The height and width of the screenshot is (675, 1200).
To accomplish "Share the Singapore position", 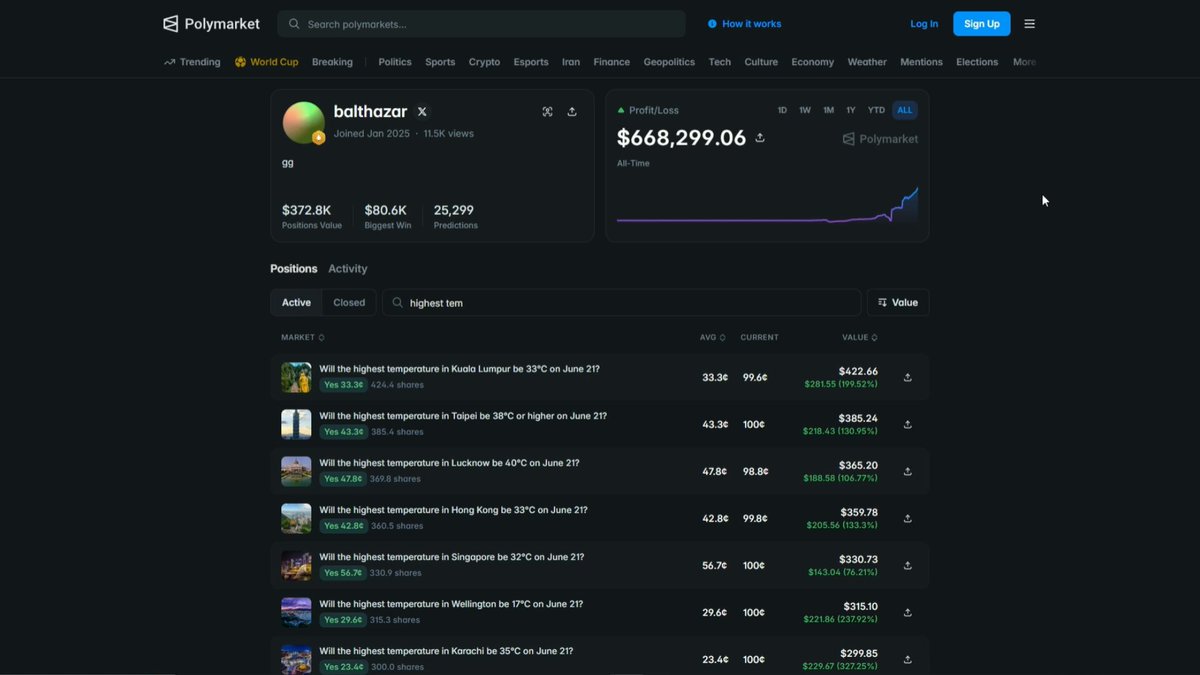I will click(x=908, y=566).
